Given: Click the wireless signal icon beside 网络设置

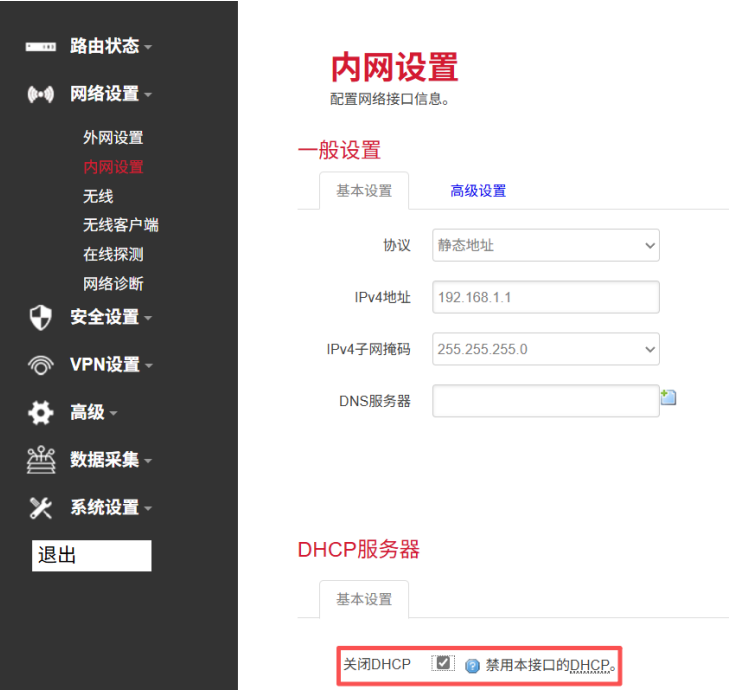Looking at the screenshot, I should [x=40, y=94].
